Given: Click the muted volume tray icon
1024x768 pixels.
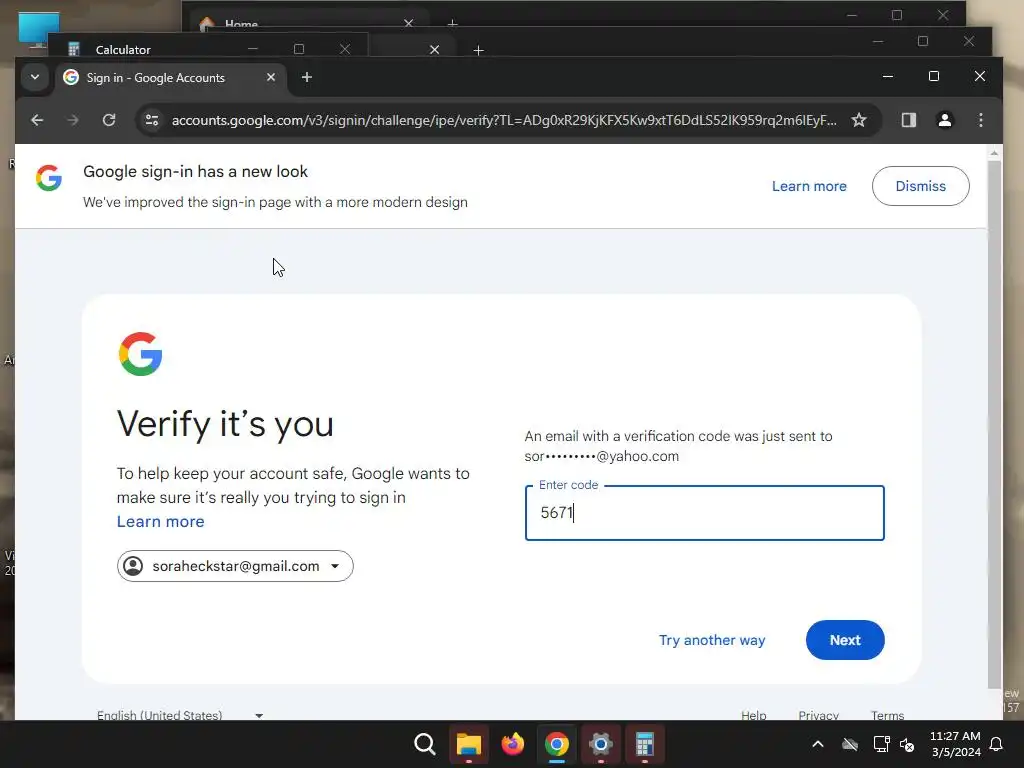Looking at the screenshot, I should pos(907,744).
